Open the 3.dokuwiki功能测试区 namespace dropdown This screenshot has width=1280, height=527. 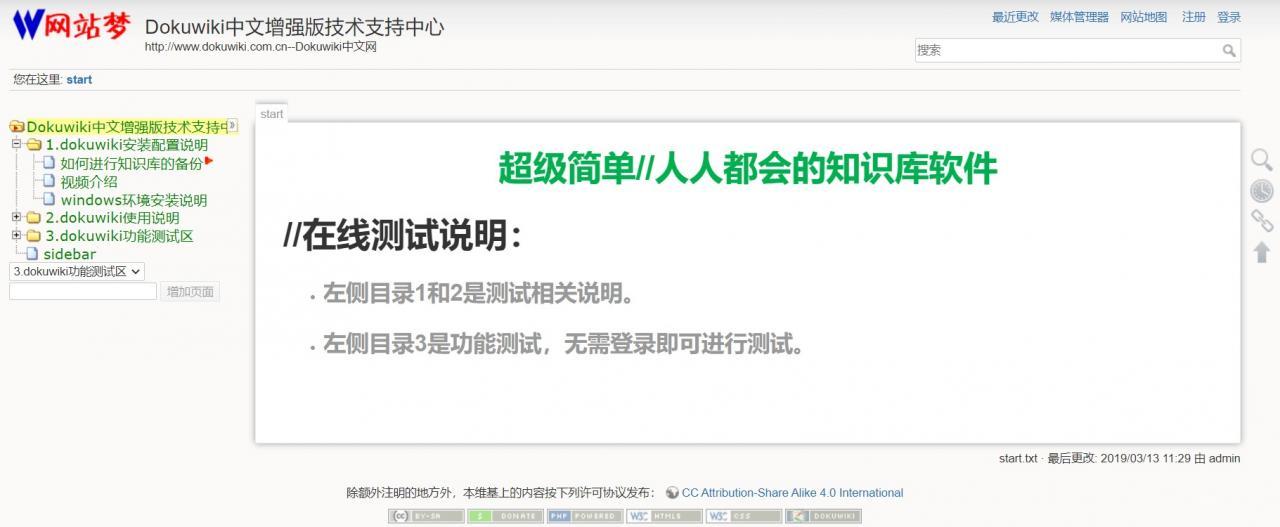coord(77,271)
